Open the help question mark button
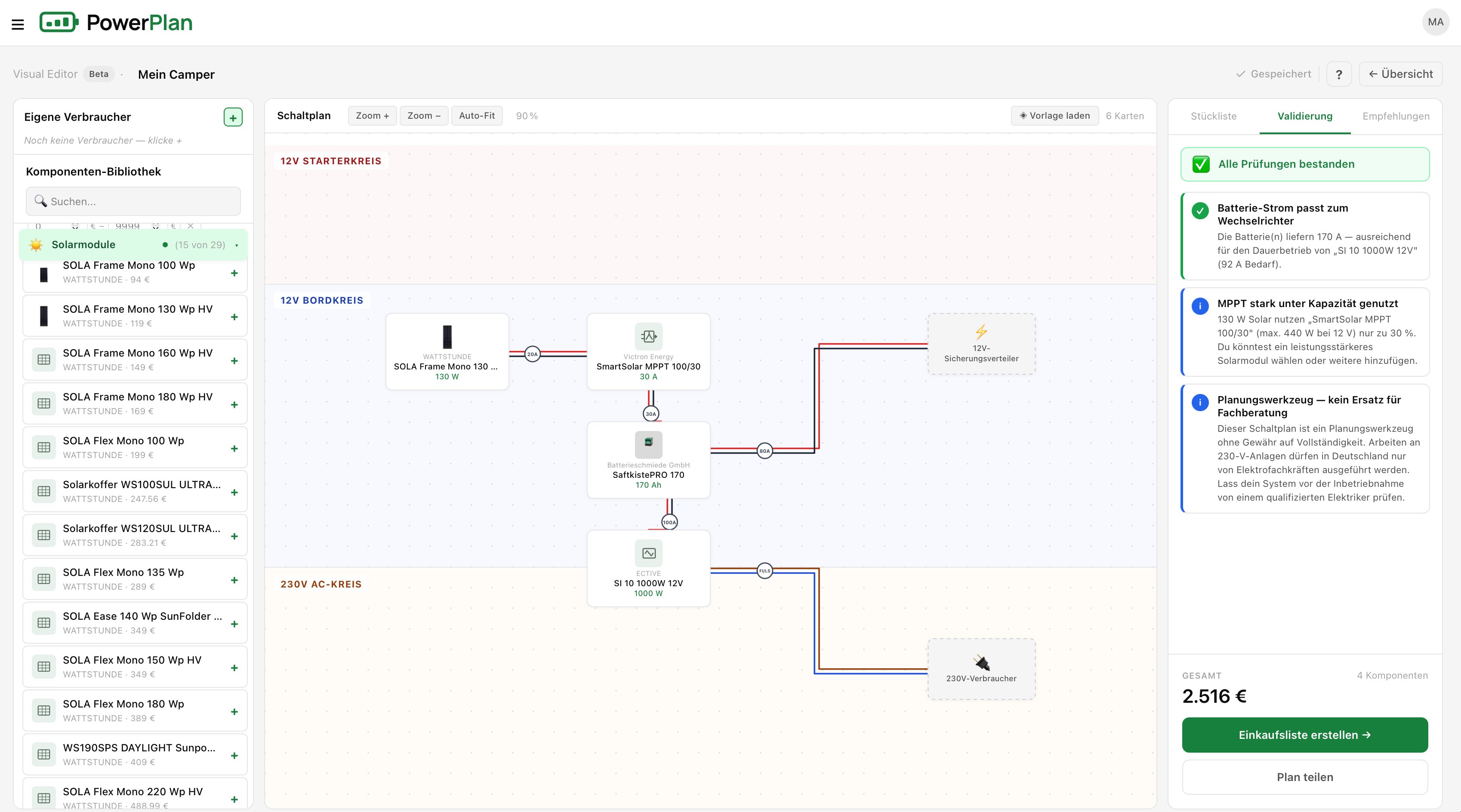This screenshot has width=1461, height=812. coord(1338,74)
